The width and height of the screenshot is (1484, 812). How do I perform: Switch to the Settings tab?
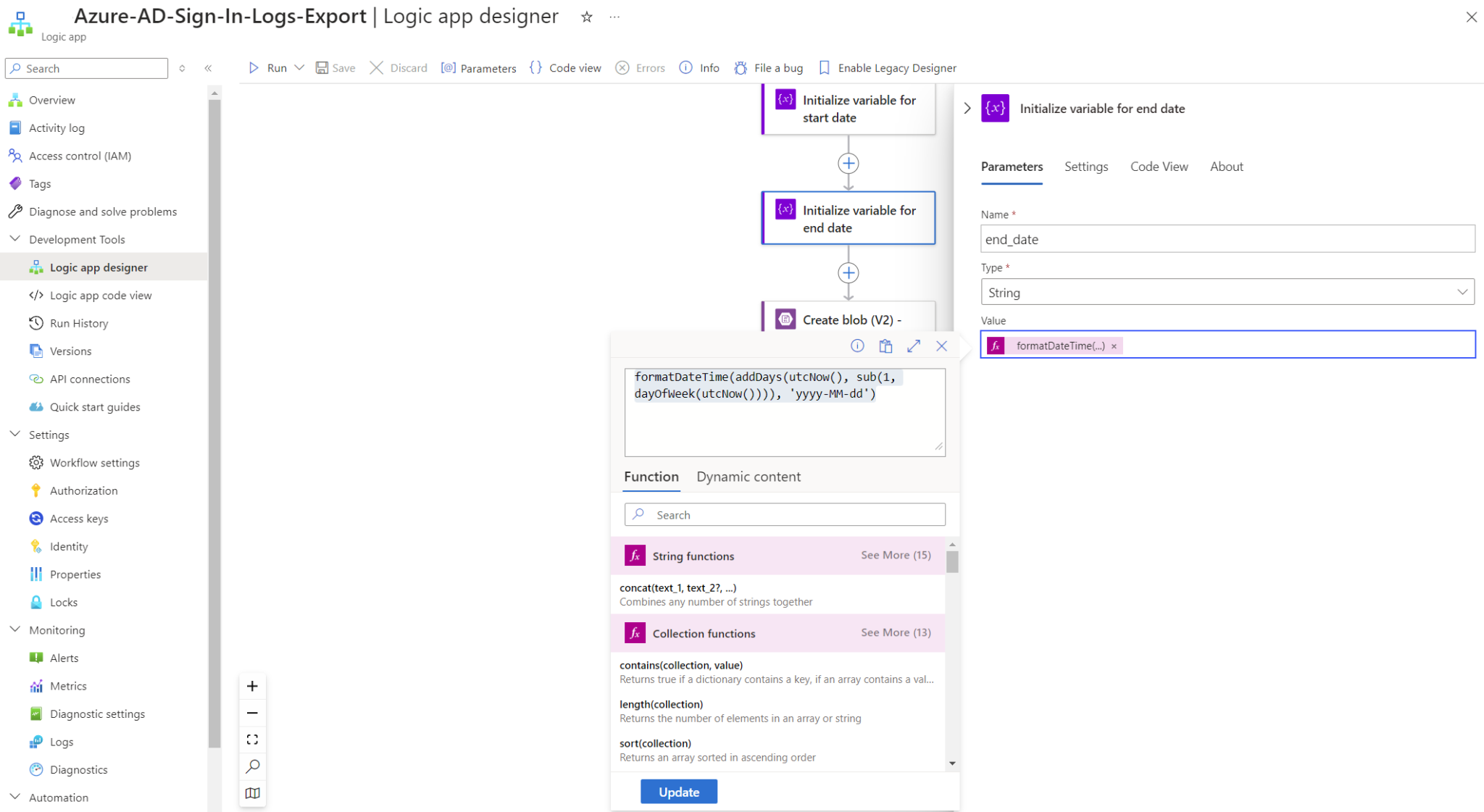[1085, 167]
